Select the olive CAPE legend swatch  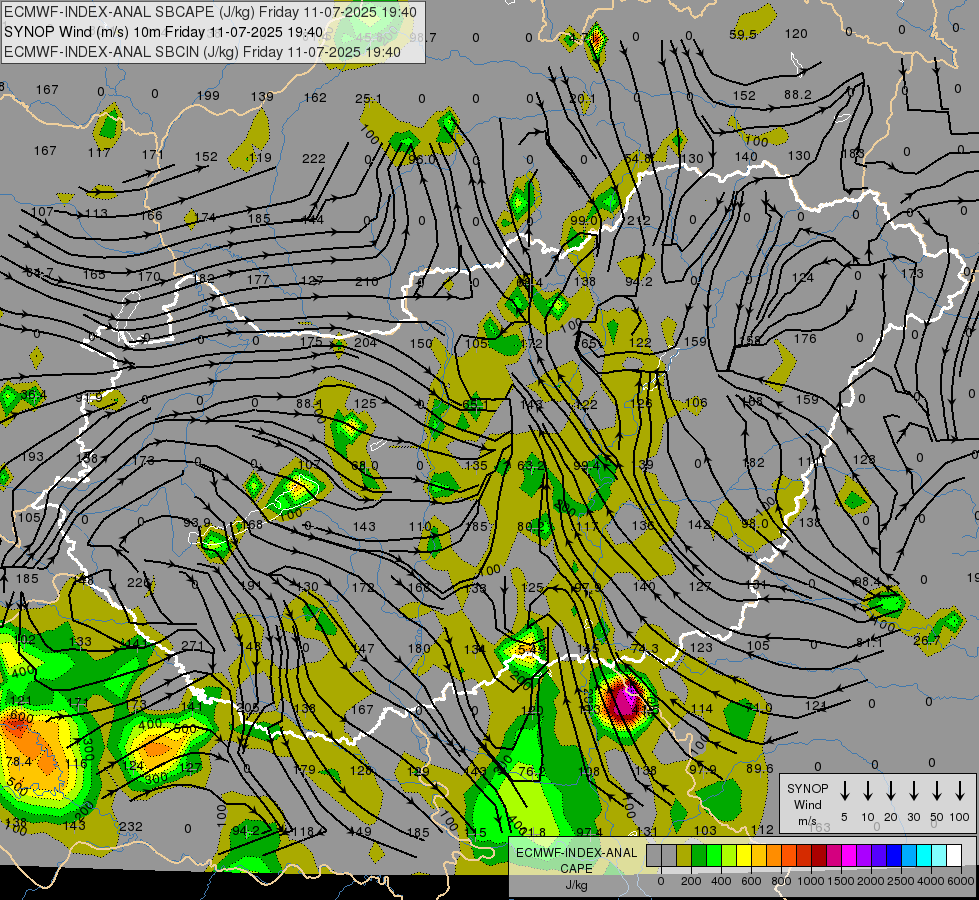(684, 856)
